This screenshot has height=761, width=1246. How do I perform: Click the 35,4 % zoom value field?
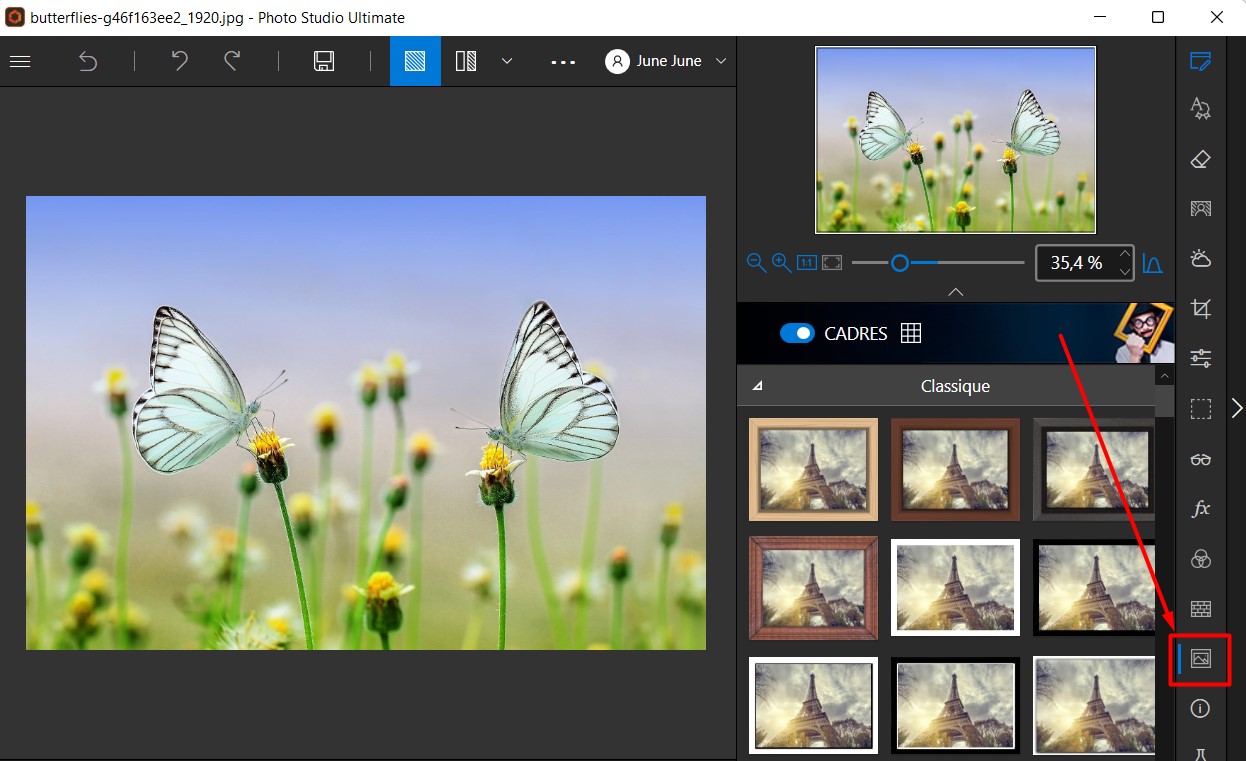(x=1076, y=263)
